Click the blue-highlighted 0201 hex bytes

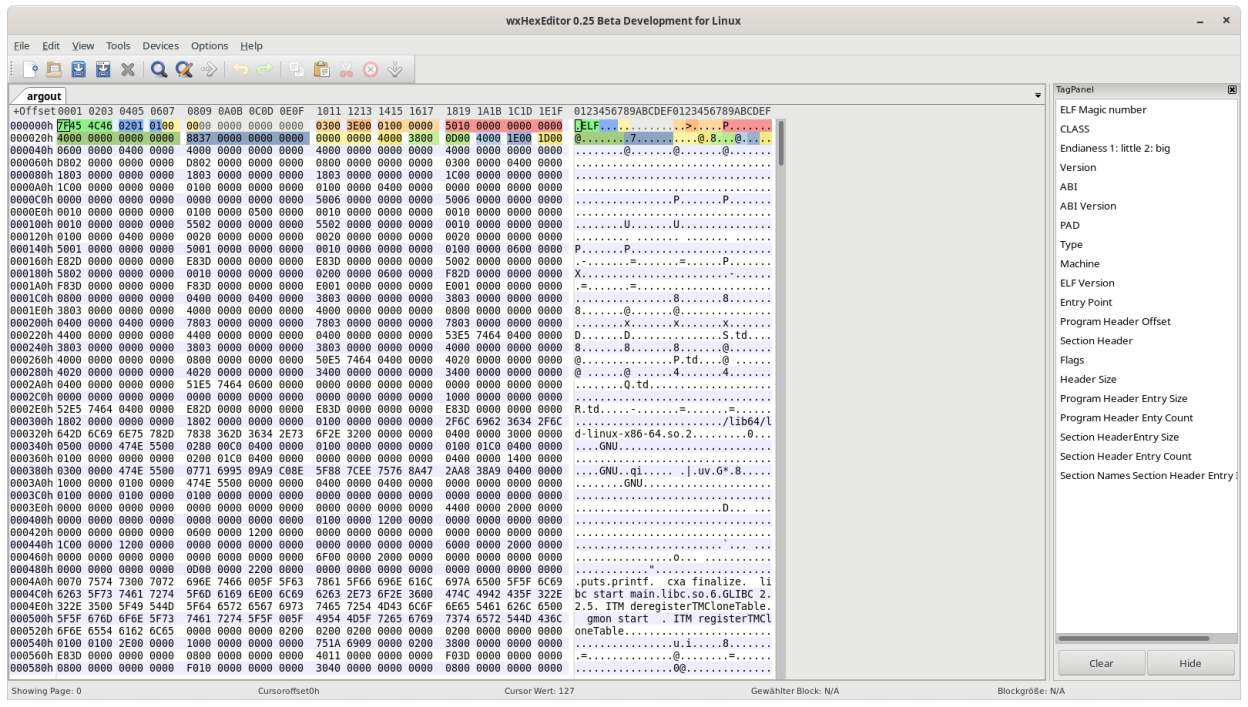coord(133,125)
